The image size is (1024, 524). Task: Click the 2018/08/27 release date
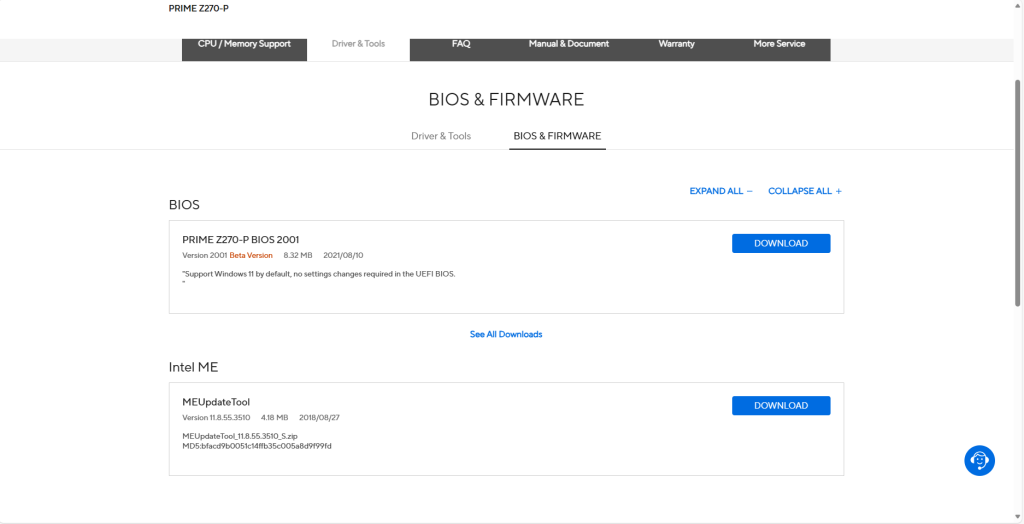click(319, 418)
